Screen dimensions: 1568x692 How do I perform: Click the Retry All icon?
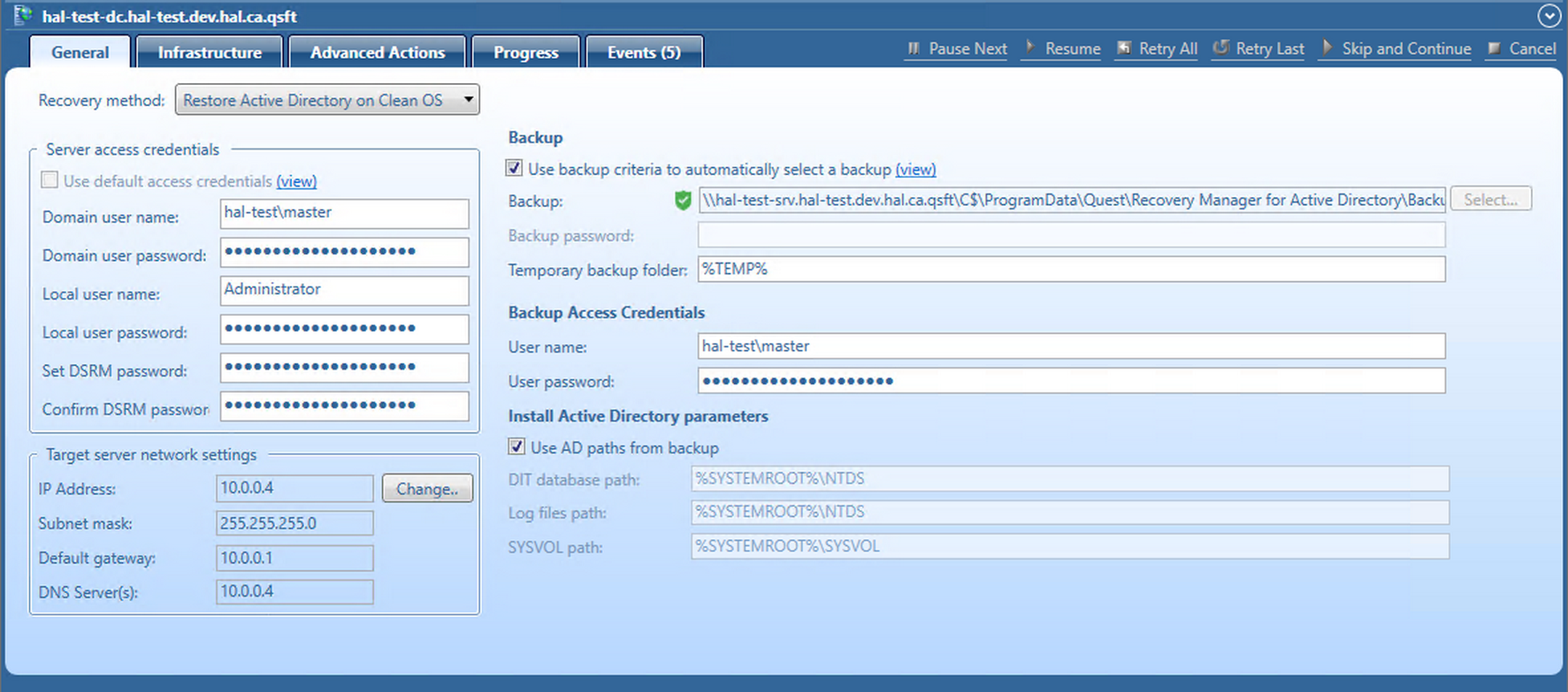coord(1123,48)
